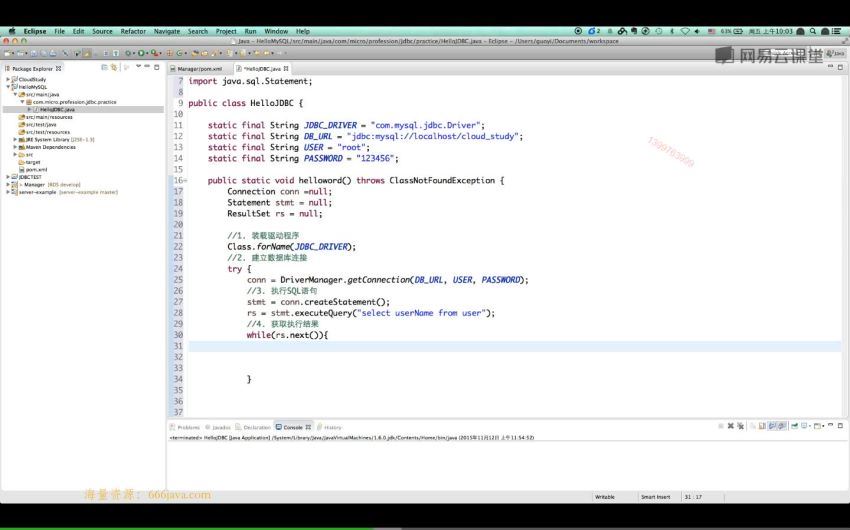Switch to the Problems tab
850x530 pixels.
click(x=188, y=427)
